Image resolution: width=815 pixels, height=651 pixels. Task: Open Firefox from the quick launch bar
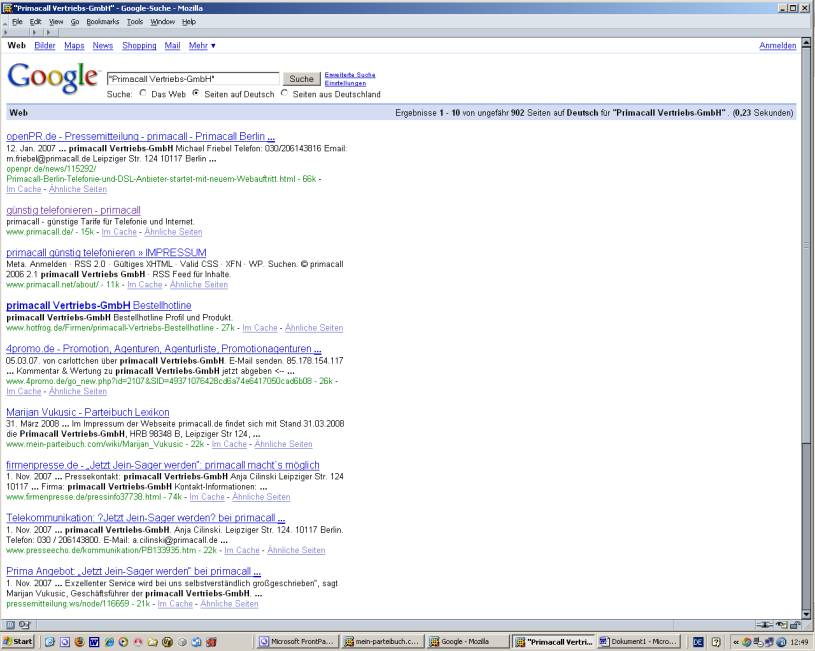[x=80, y=641]
